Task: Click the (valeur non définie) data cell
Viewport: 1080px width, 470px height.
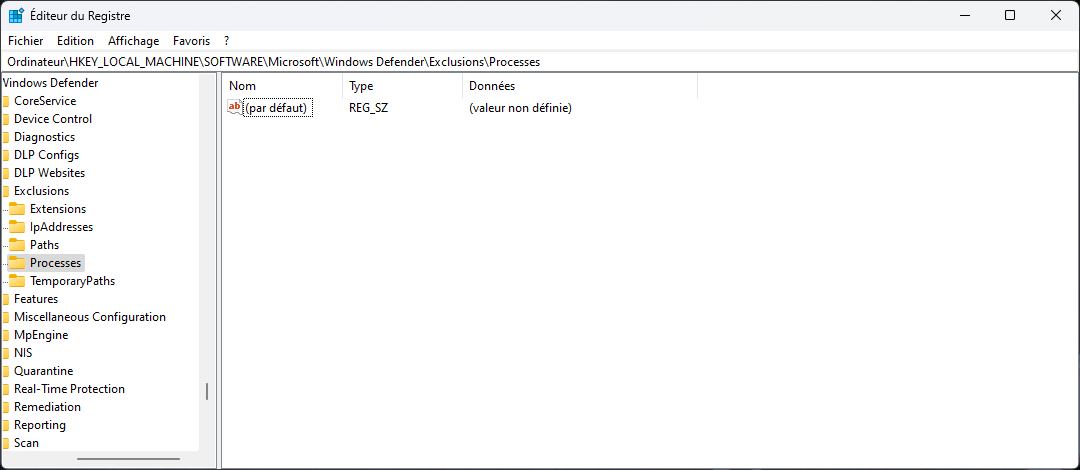Action: [520, 108]
